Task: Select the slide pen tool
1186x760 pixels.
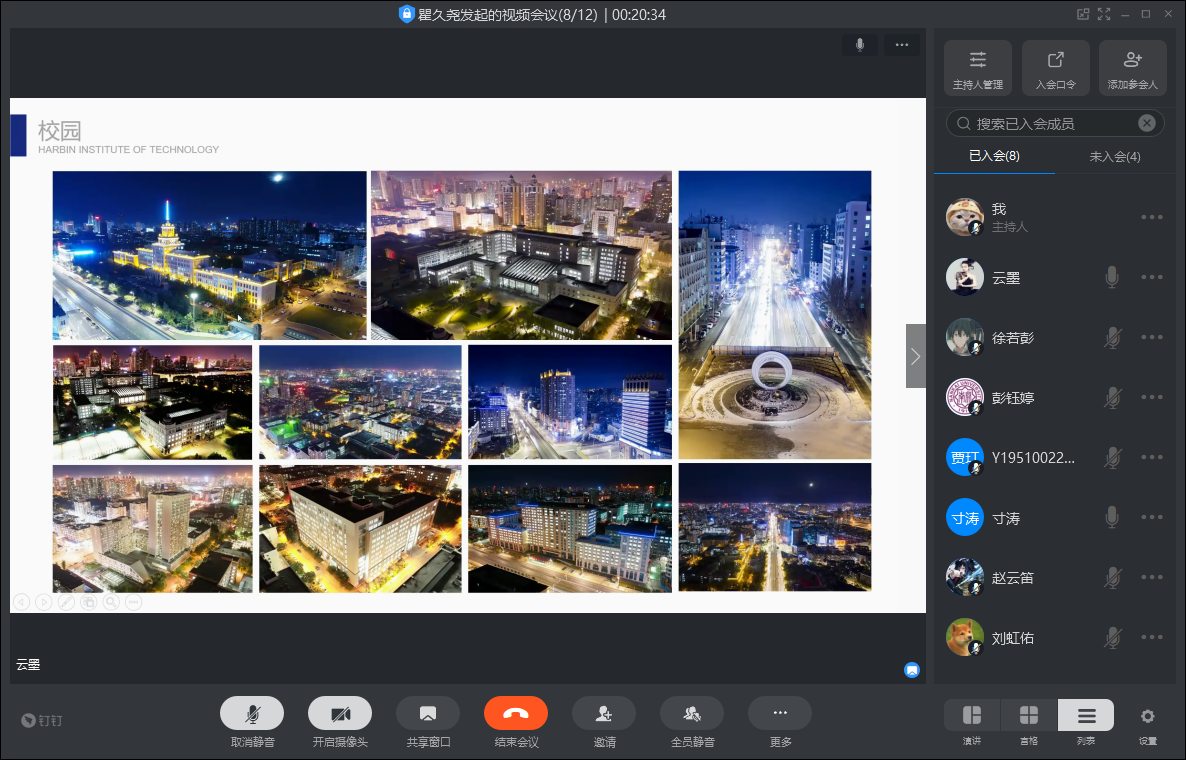Action: [67, 602]
